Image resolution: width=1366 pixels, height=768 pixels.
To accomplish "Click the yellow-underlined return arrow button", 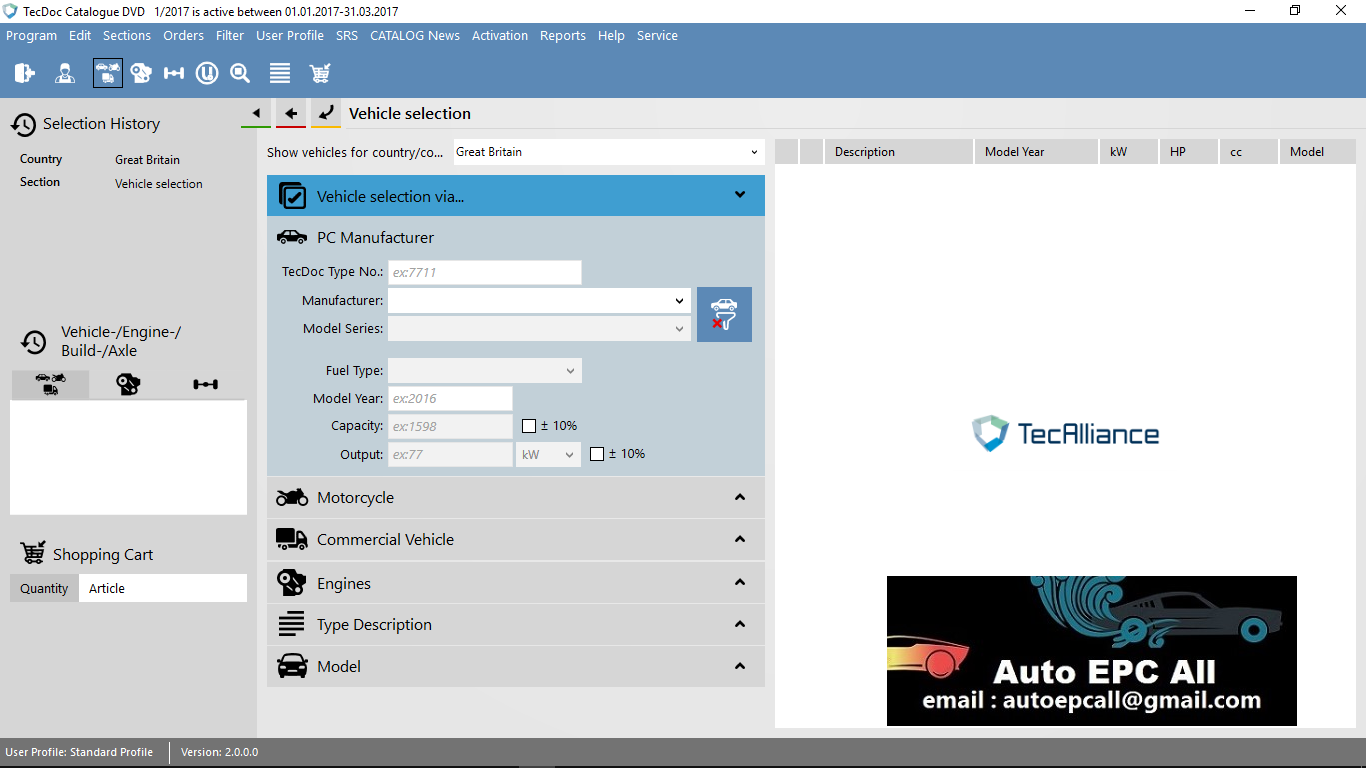I will (x=326, y=114).
